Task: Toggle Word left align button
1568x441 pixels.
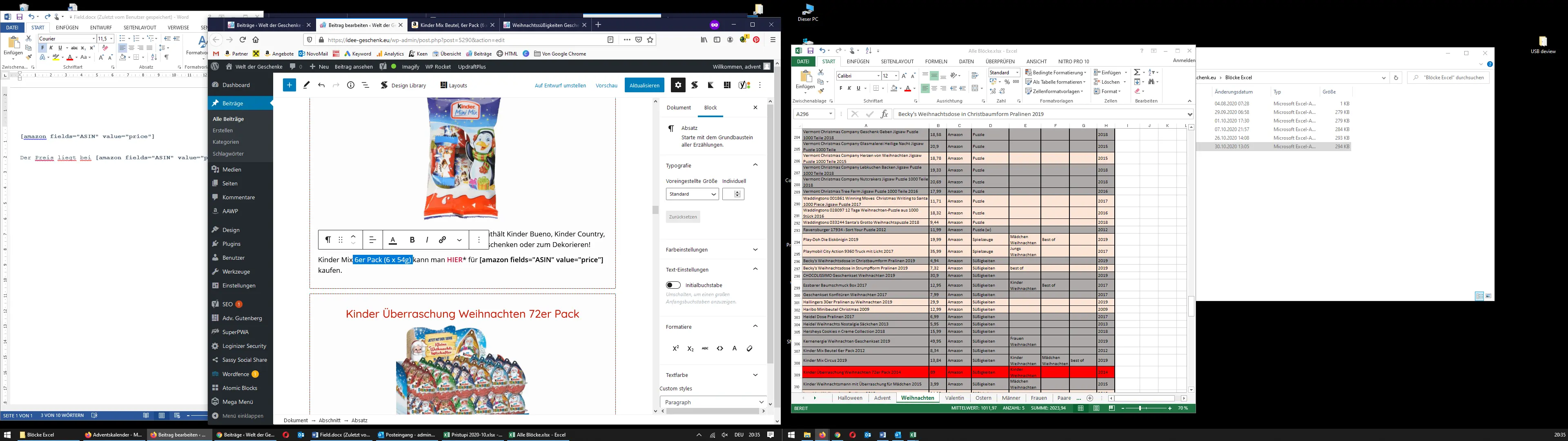Action: pos(122,47)
